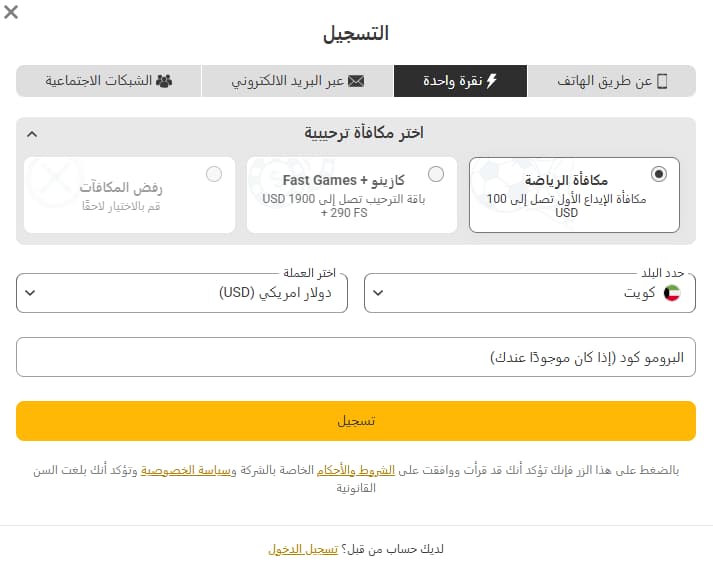This screenshot has height=571, width=713.
Task: Select the reject bonuses radio button (رفض المكافآت)
Action: tap(214, 174)
